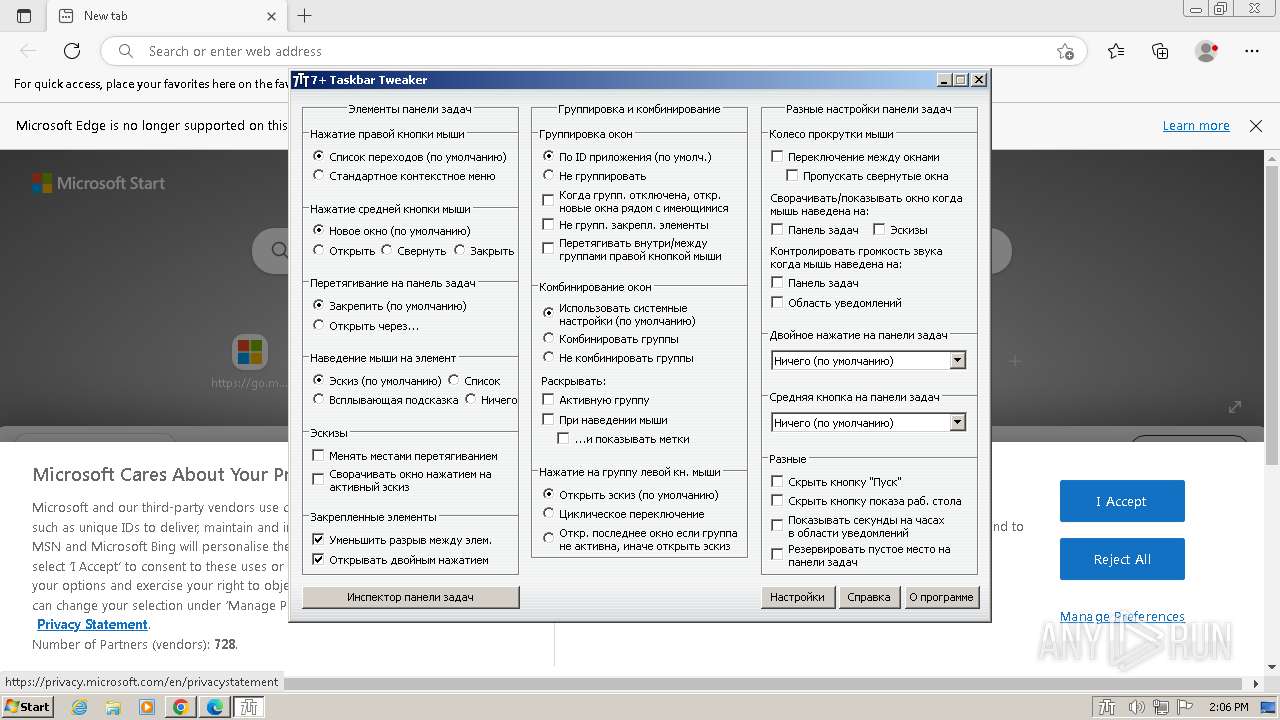Dismiss the Edge not supported notification

[1256, 126]
